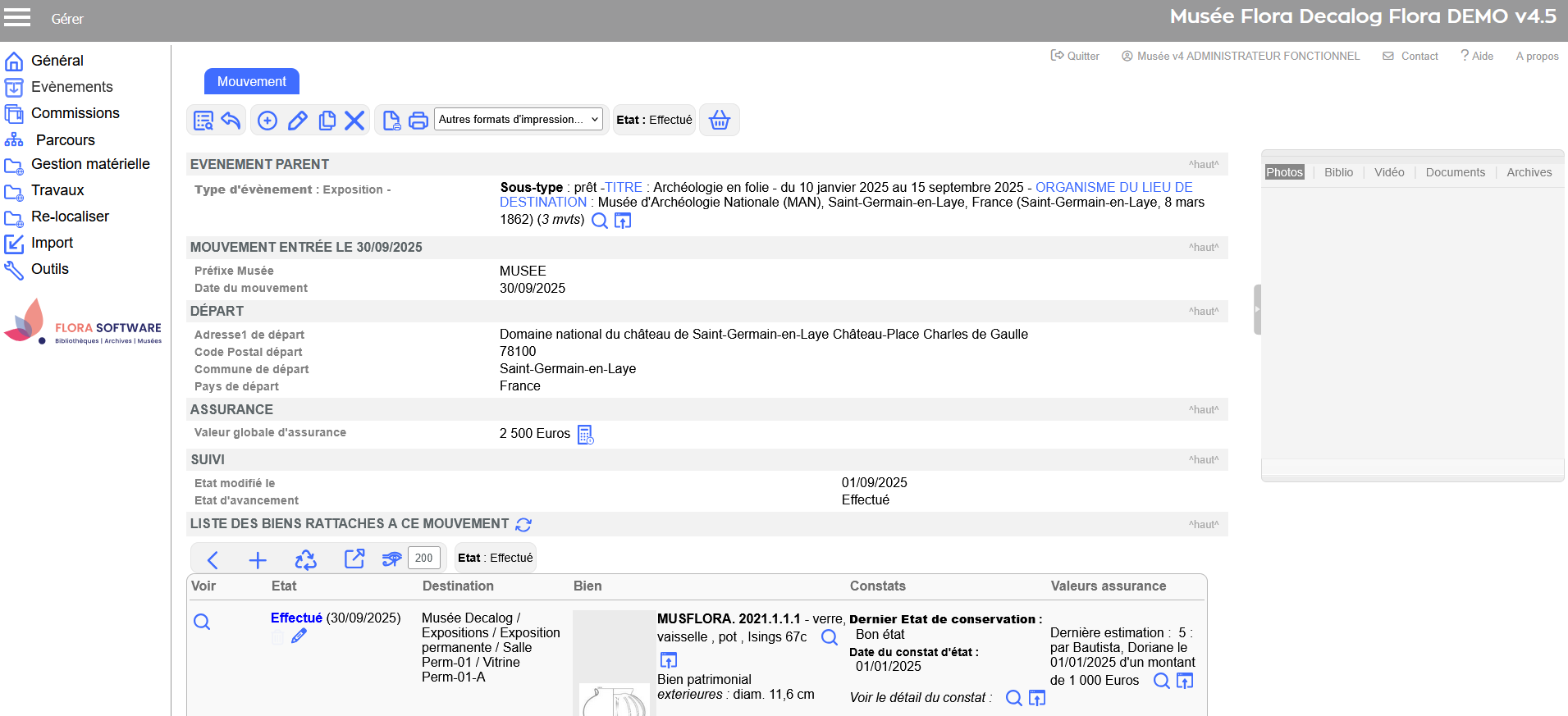Collapse the right media panel using its handle

point(1256,309)
